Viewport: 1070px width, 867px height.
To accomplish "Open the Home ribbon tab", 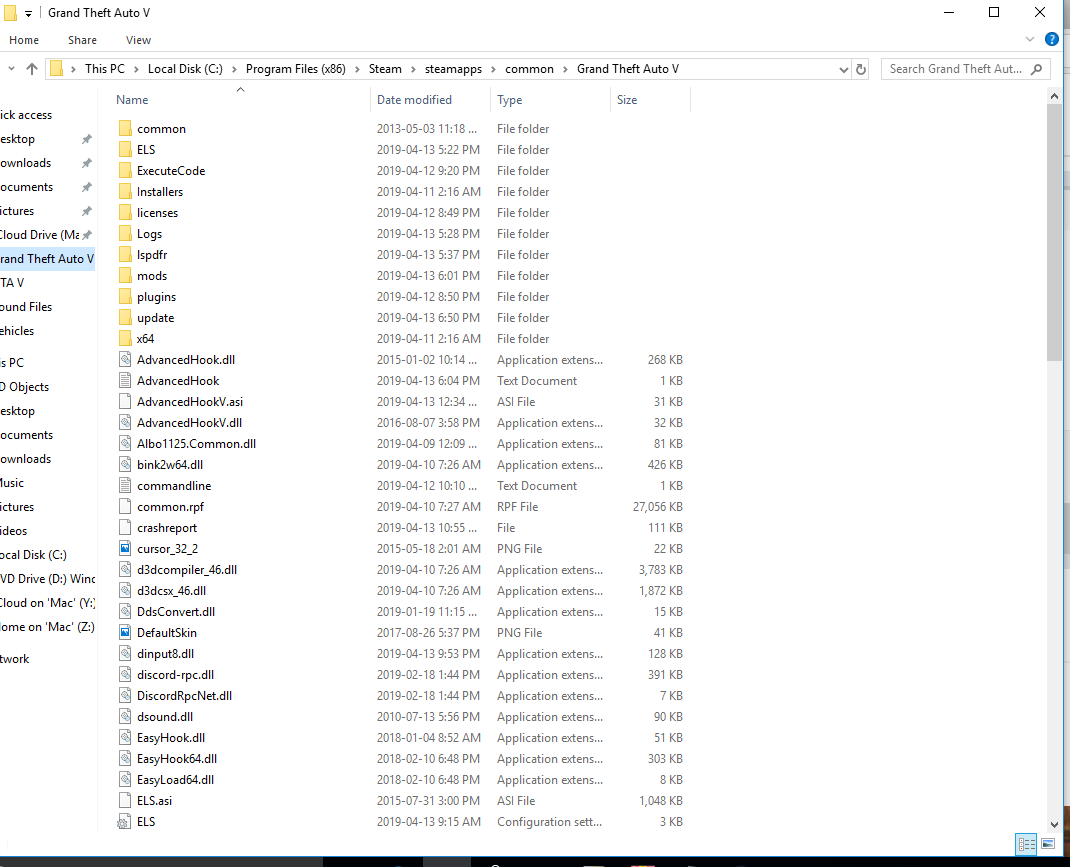I will (x=24, y=40).
